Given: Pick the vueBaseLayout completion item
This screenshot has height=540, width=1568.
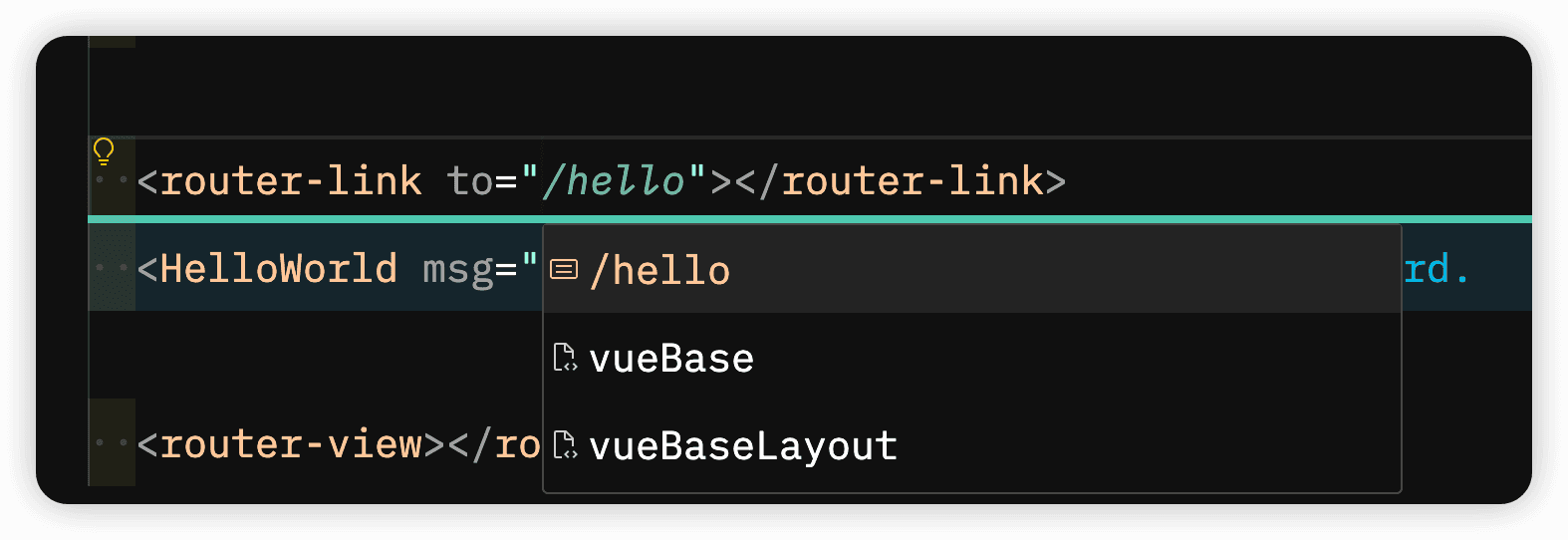Looking at the screenshot, I should (x=742, y=446).
